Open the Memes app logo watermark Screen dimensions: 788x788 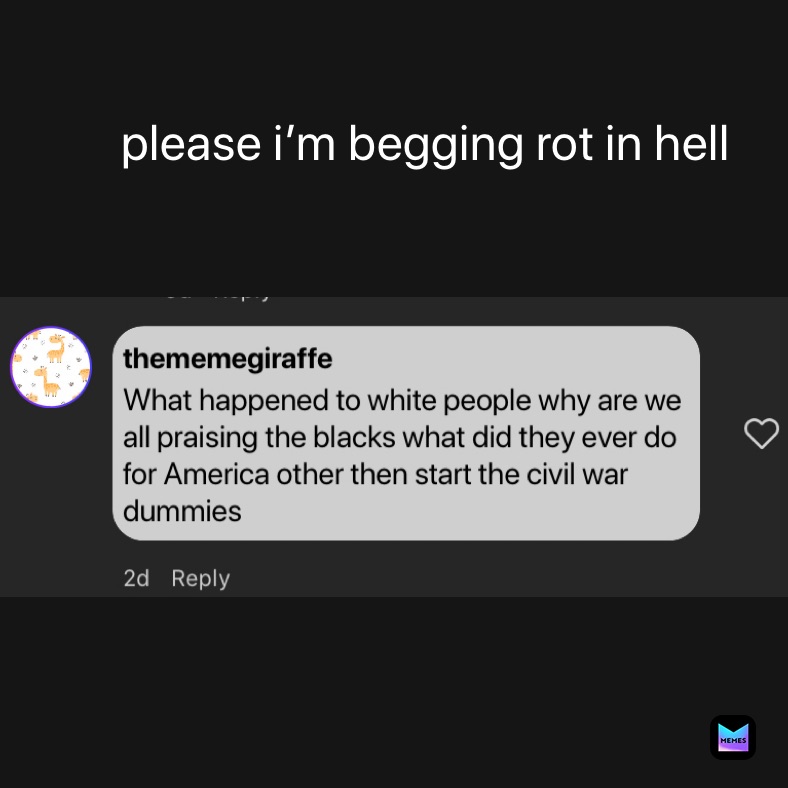[733, 737]
